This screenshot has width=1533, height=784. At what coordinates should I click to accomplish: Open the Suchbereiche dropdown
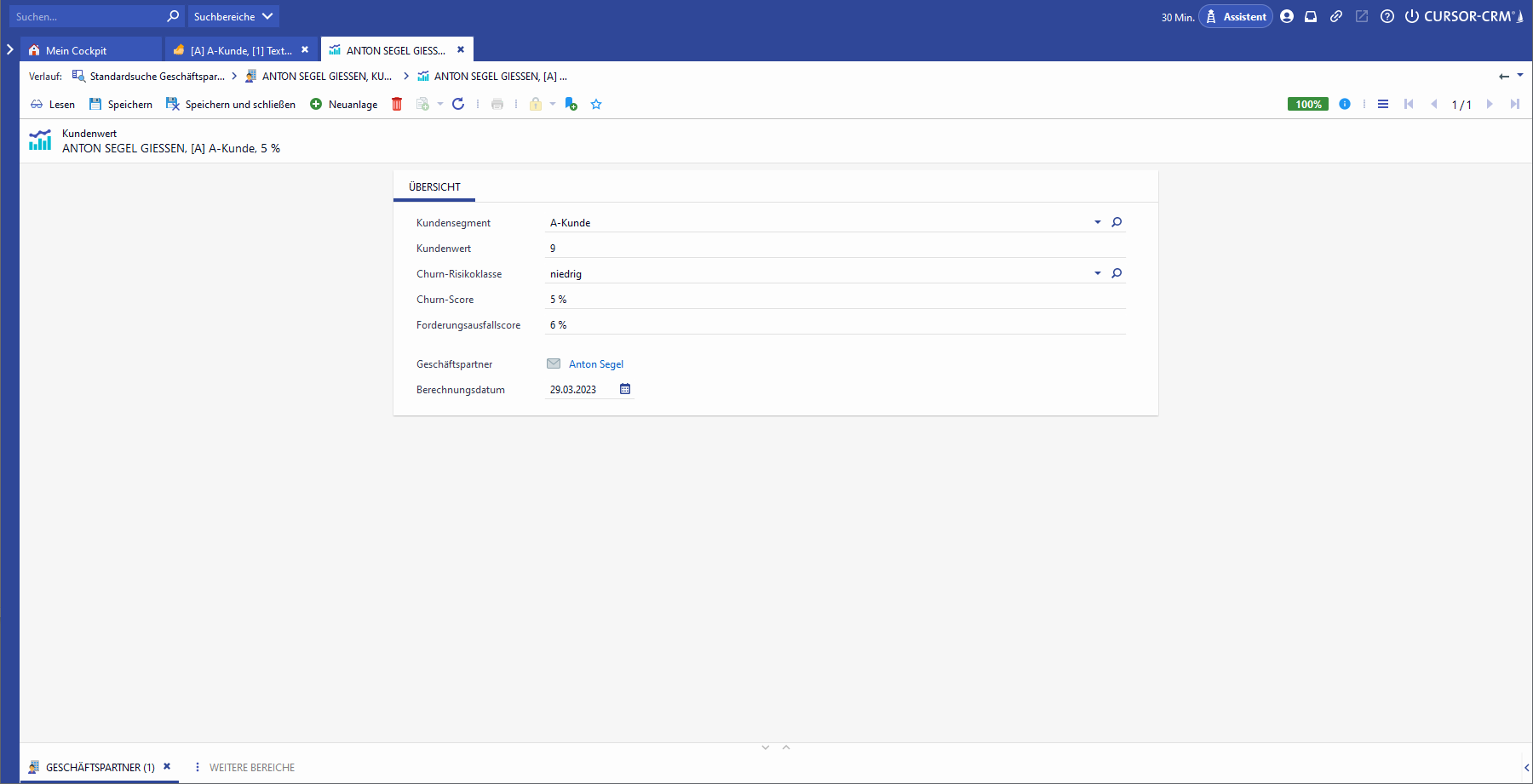point(233,16)
